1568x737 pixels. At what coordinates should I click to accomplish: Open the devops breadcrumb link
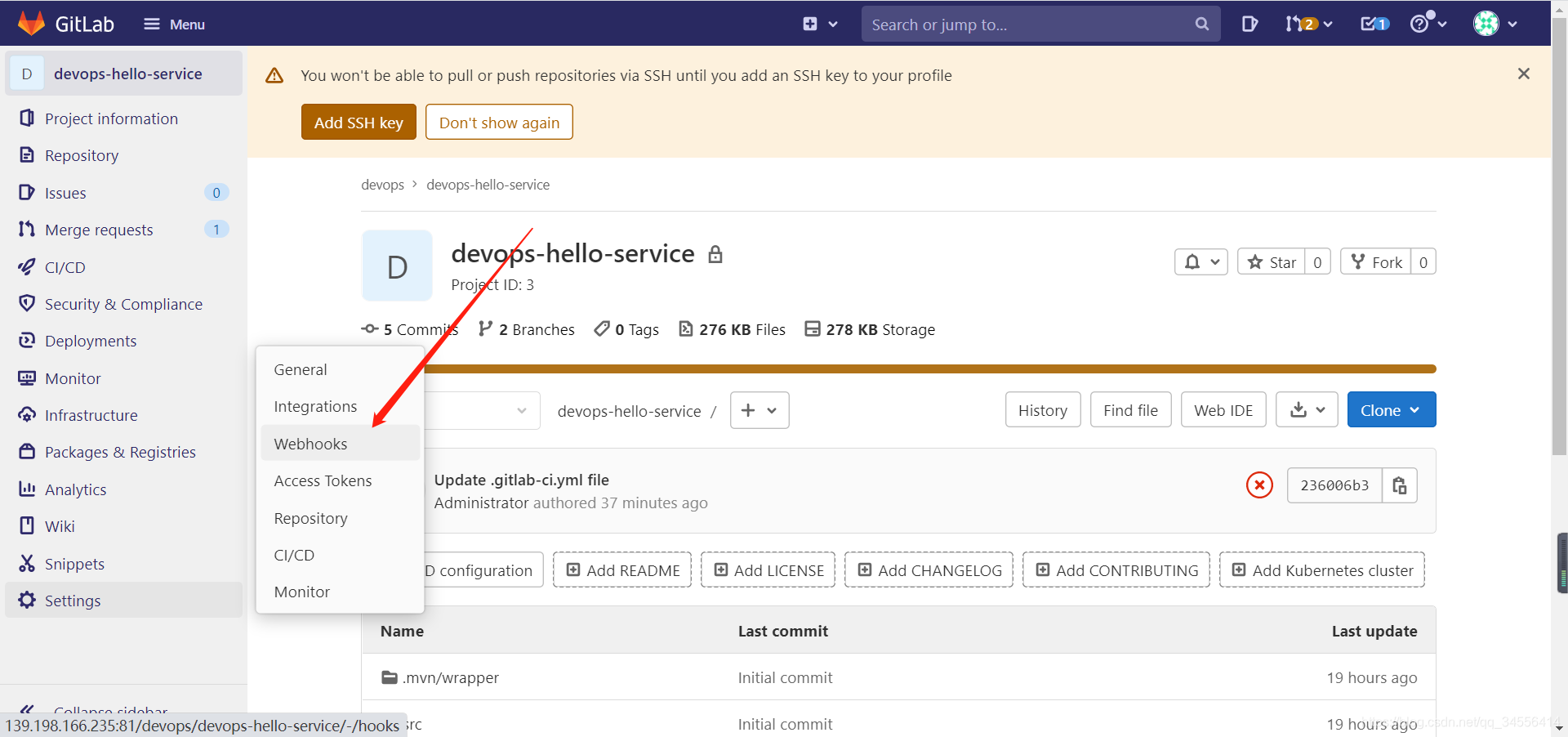[x=382, y=184]
